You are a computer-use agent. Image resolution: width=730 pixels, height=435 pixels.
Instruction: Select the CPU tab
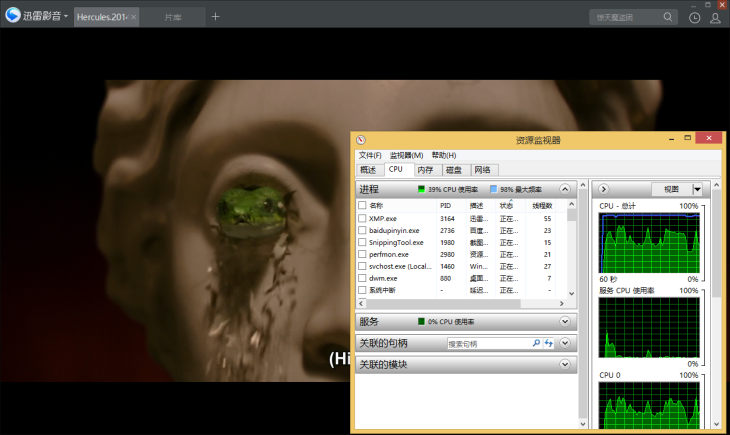pos(397,170)
